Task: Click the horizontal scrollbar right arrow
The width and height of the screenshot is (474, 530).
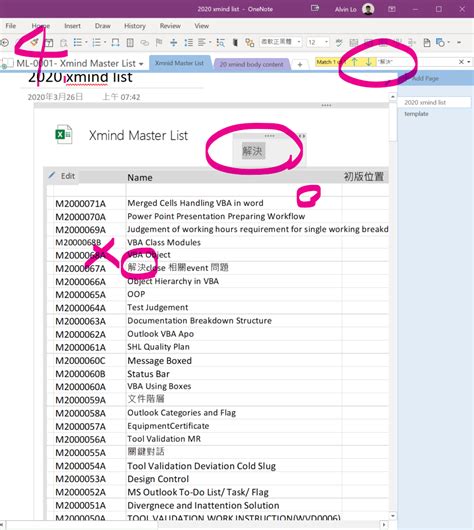Action: pos(384,525)
